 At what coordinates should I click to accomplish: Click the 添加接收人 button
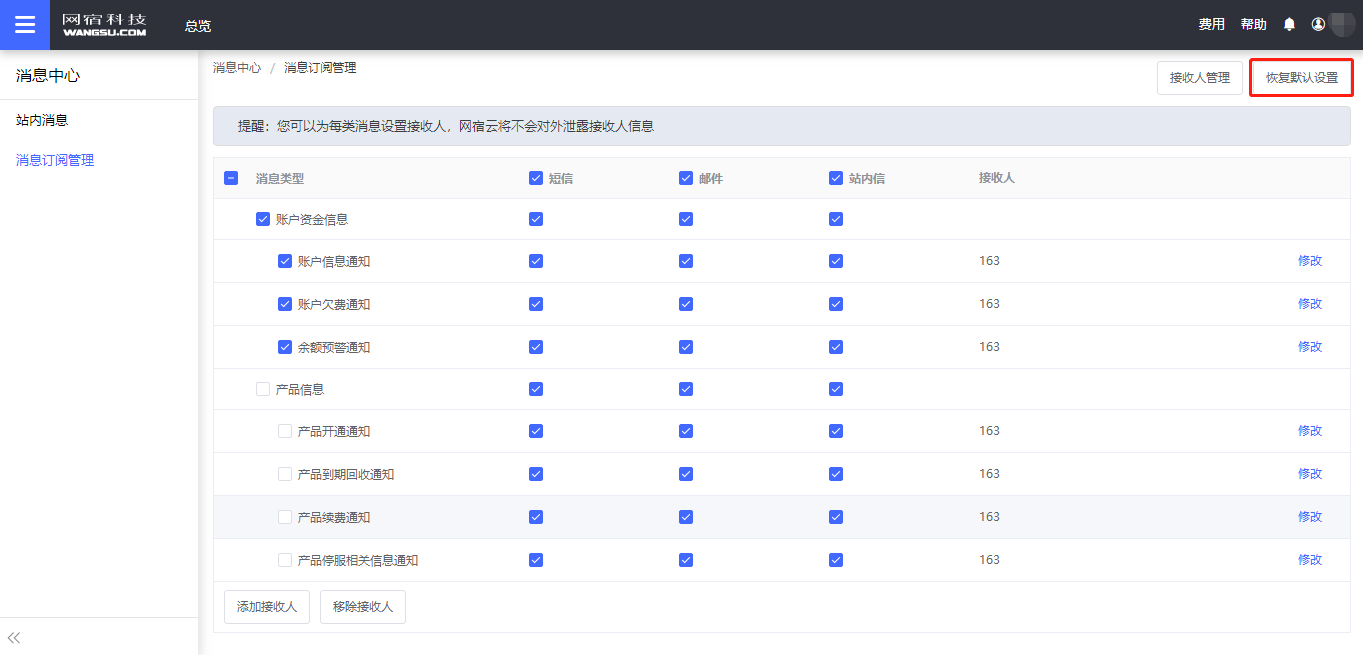coord(267,607)
